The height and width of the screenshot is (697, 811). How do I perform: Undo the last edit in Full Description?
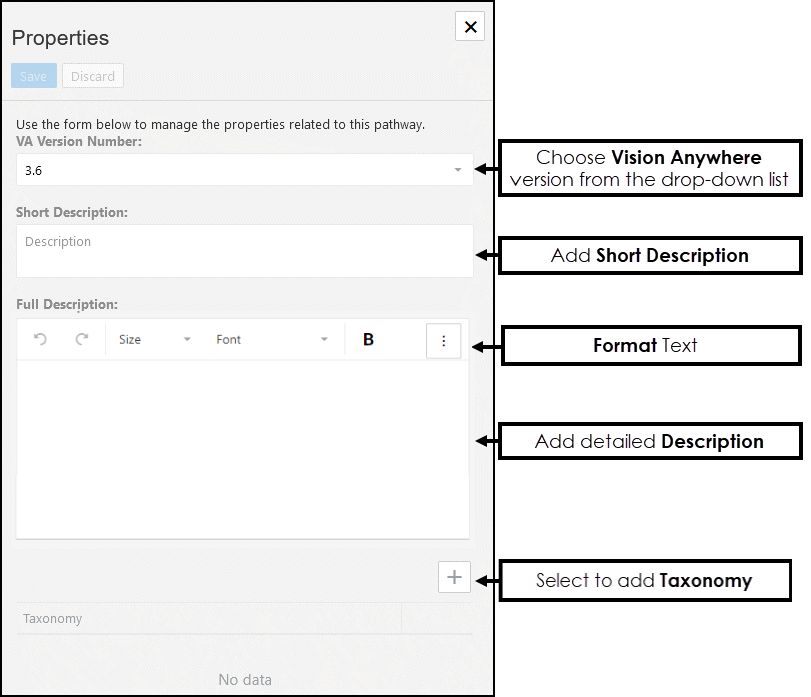(41, 340)
